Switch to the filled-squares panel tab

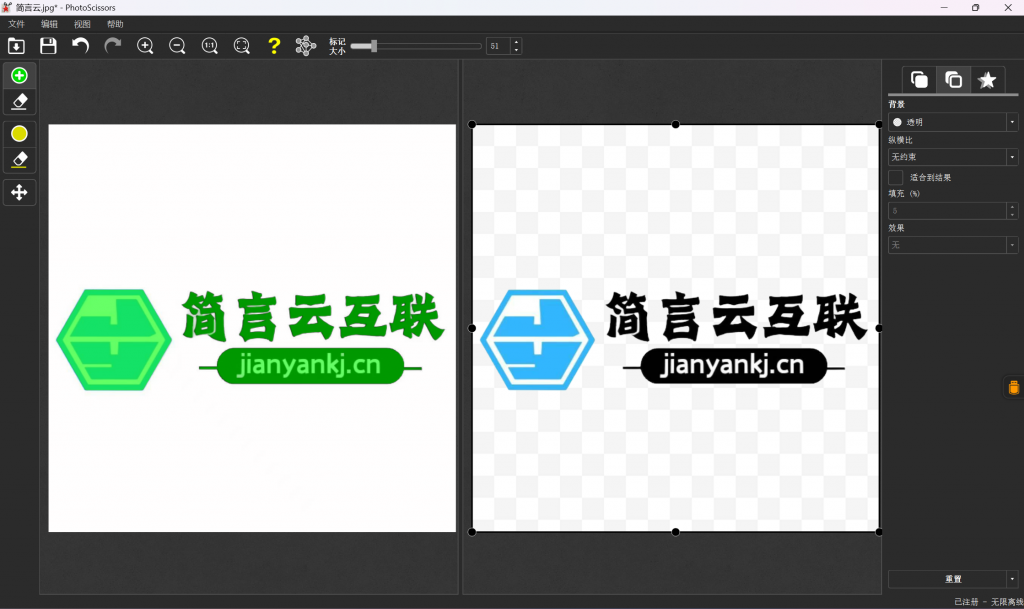point(920,80)
